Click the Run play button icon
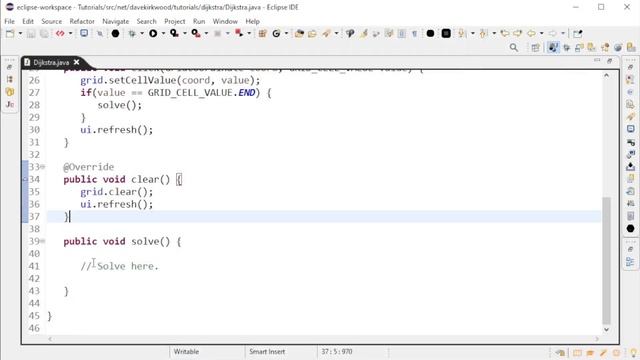The image size is (640, 360). [x=153, y=33]
